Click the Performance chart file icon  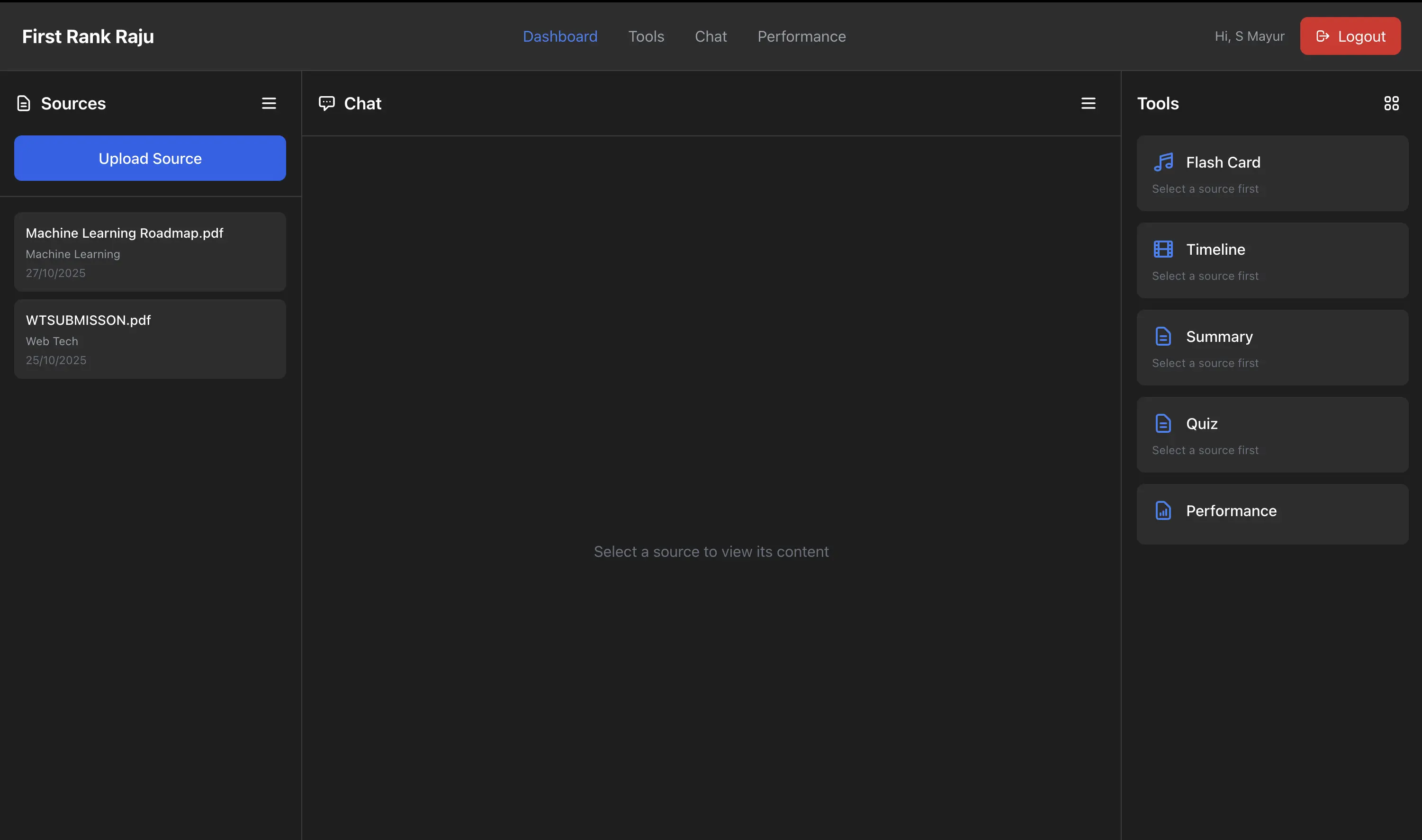(1163, 511)
